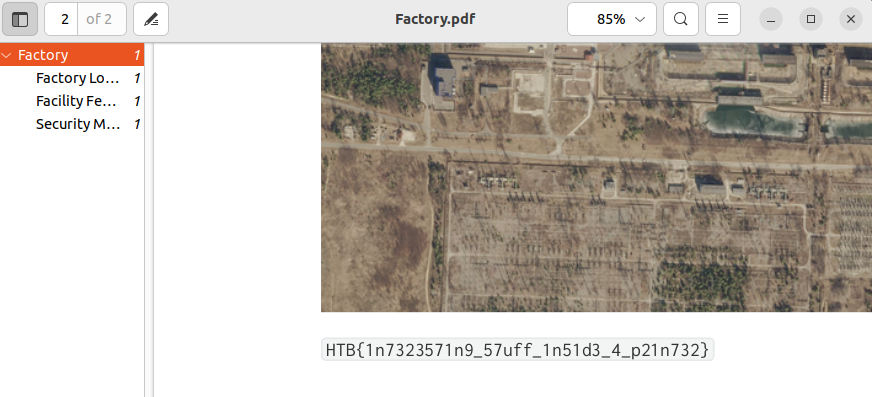Toggle the sidebar panel button
Screen dimensions: 872x397
click(20, 19)
